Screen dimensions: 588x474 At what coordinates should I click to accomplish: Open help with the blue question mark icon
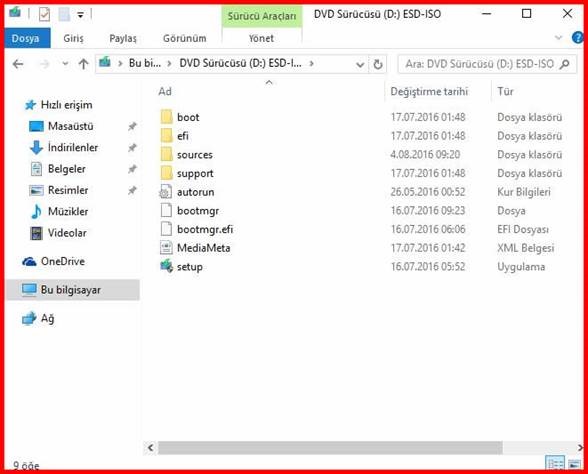point(578,38)
